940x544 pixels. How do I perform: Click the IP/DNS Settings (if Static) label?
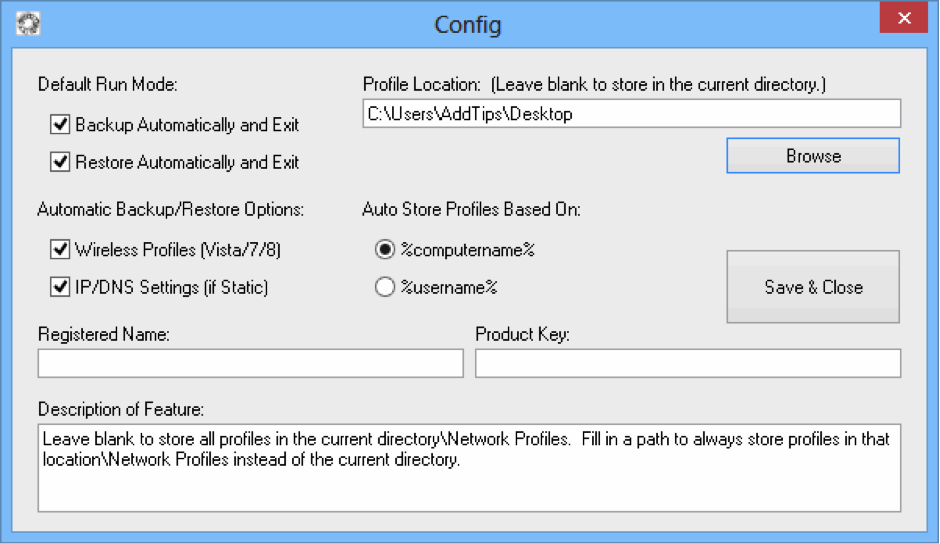pos(171,287)
